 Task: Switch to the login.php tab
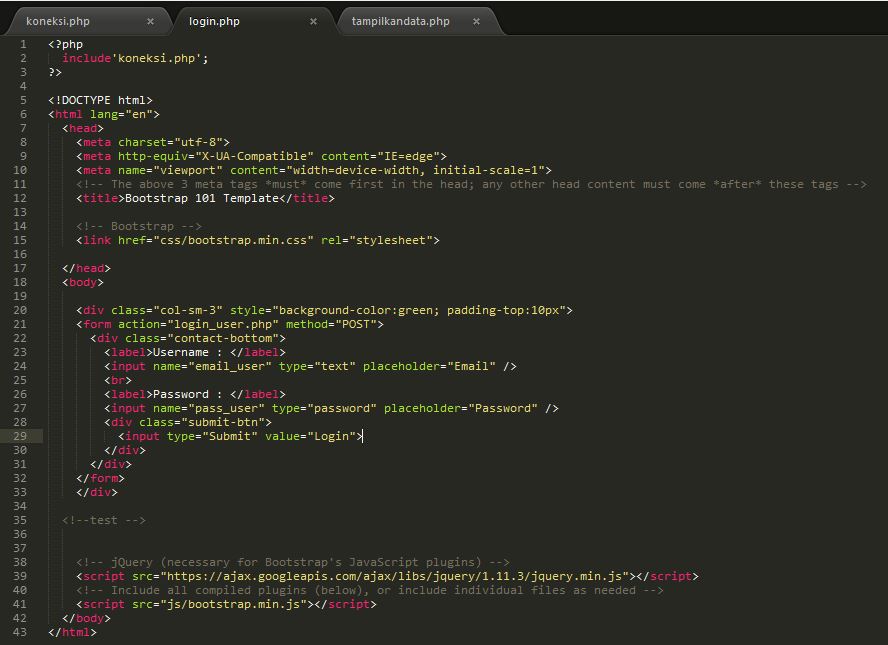(x=214, y=22)
